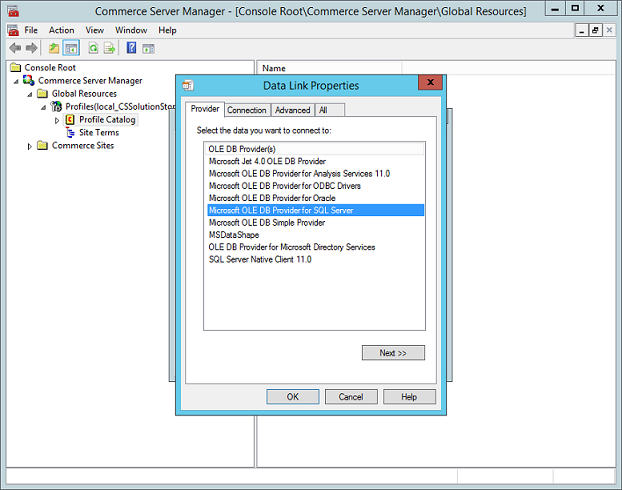622x490 pixels.
Task: Click the Name column header
Action: coord(330,68)
